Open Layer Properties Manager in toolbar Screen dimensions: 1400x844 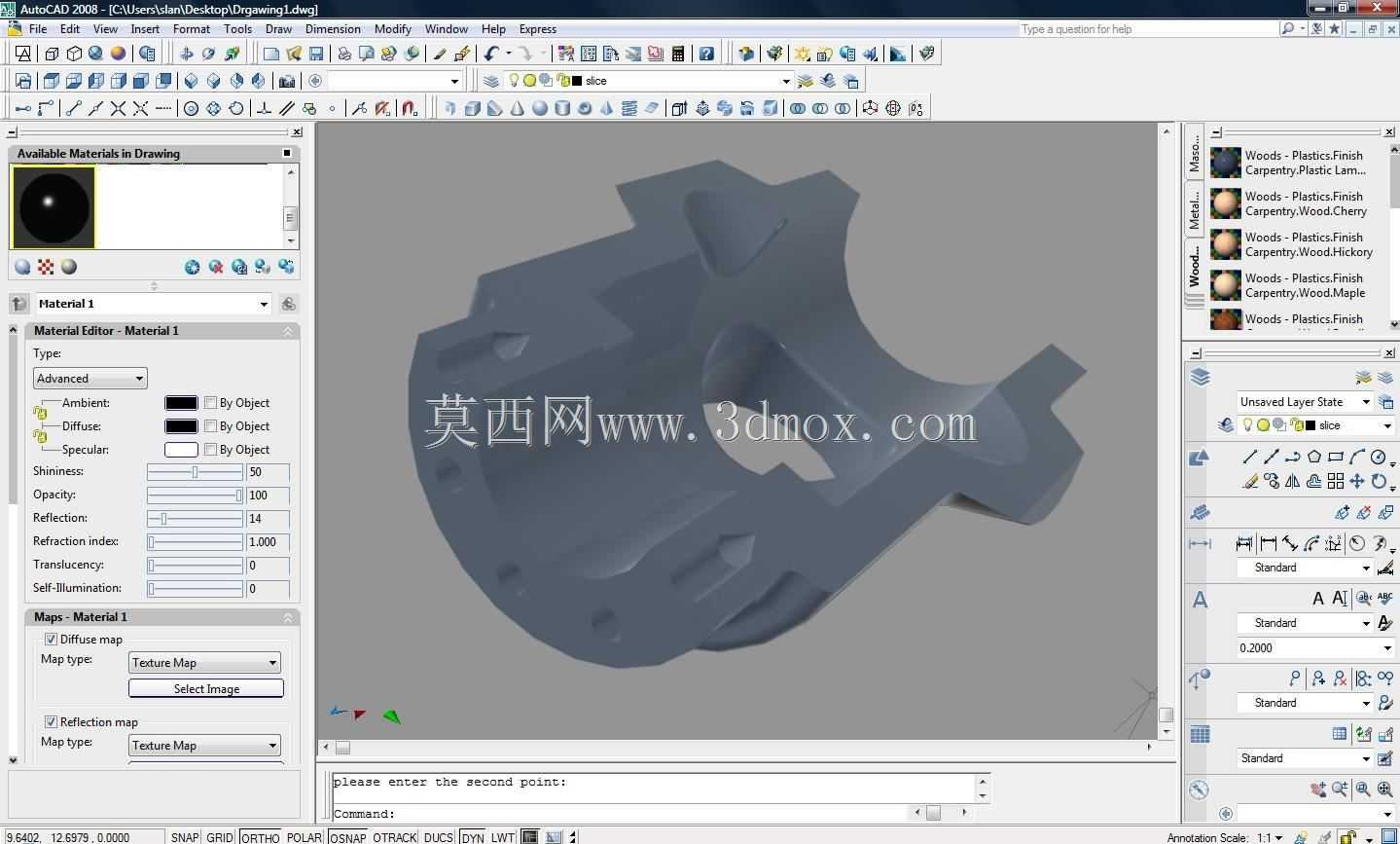(491, 81)
